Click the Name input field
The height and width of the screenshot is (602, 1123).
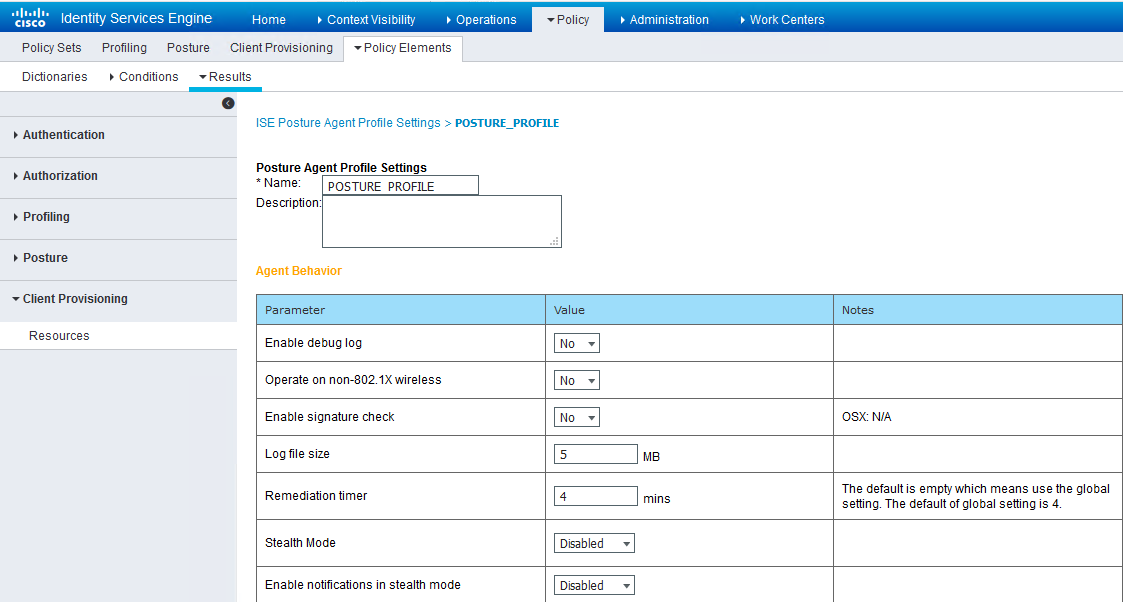[x=400, y=185]
